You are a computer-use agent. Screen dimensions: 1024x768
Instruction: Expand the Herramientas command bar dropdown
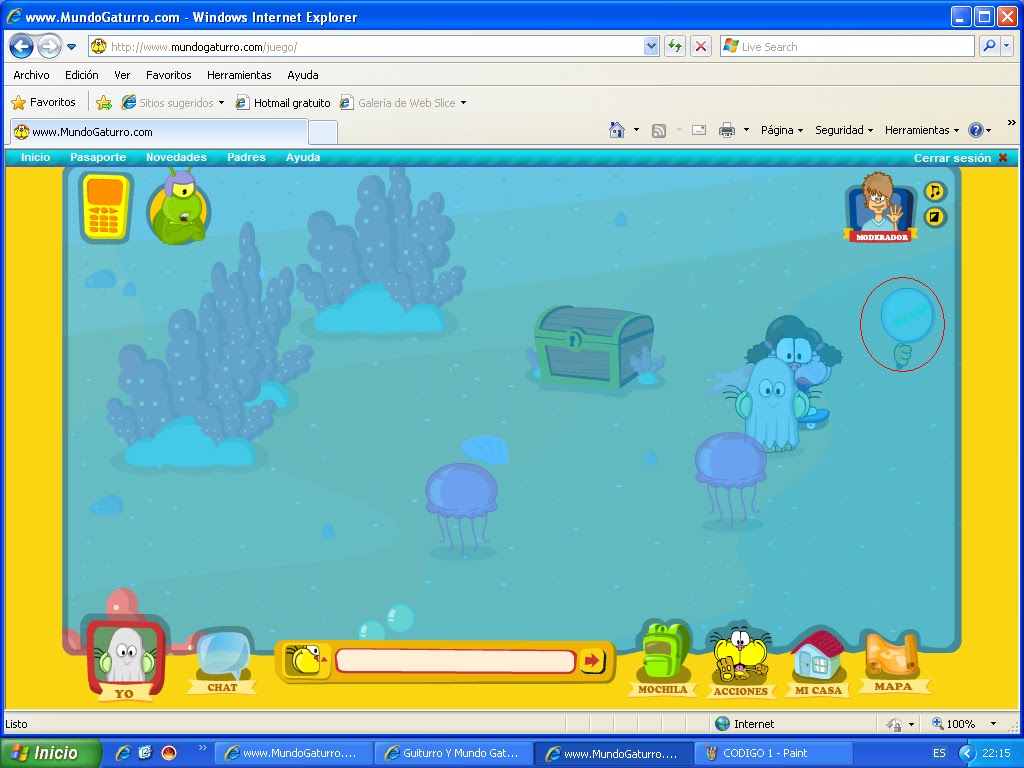[921, 130]
